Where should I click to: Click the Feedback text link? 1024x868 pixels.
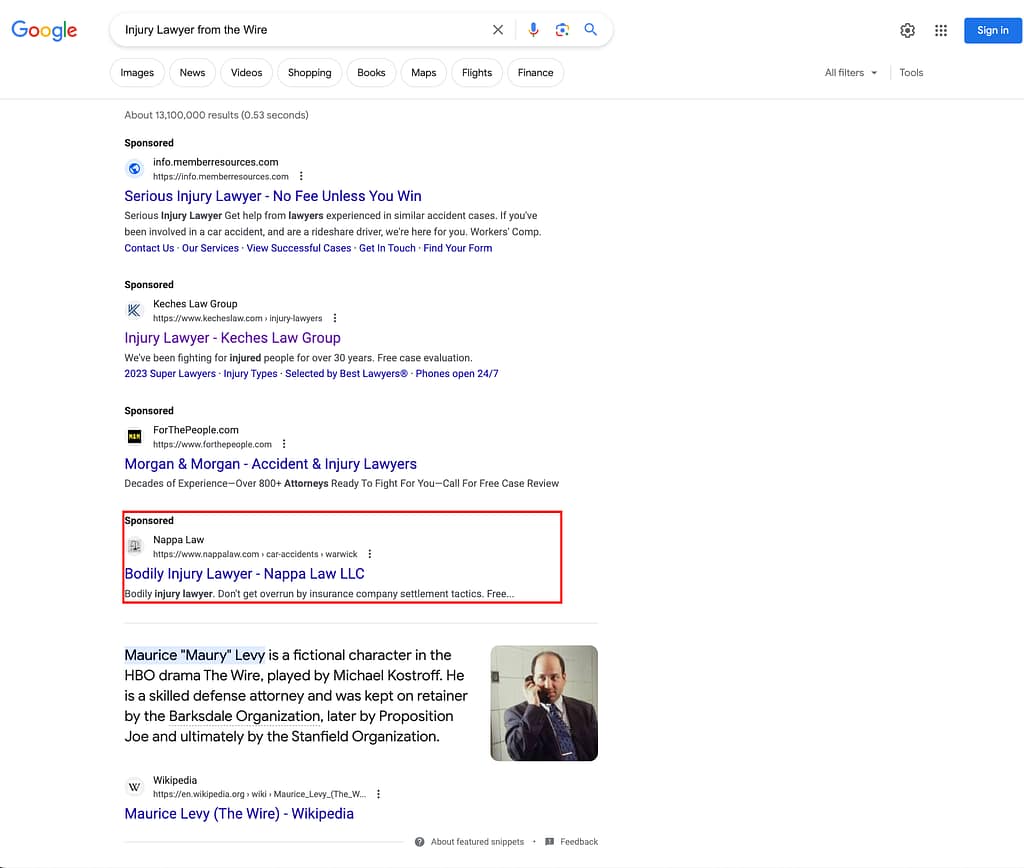tap(579, 842)
